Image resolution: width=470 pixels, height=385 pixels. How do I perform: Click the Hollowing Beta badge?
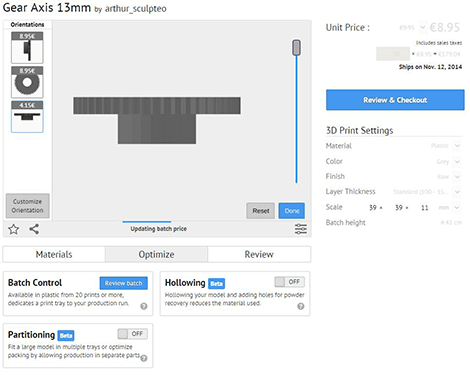[217, 283]
